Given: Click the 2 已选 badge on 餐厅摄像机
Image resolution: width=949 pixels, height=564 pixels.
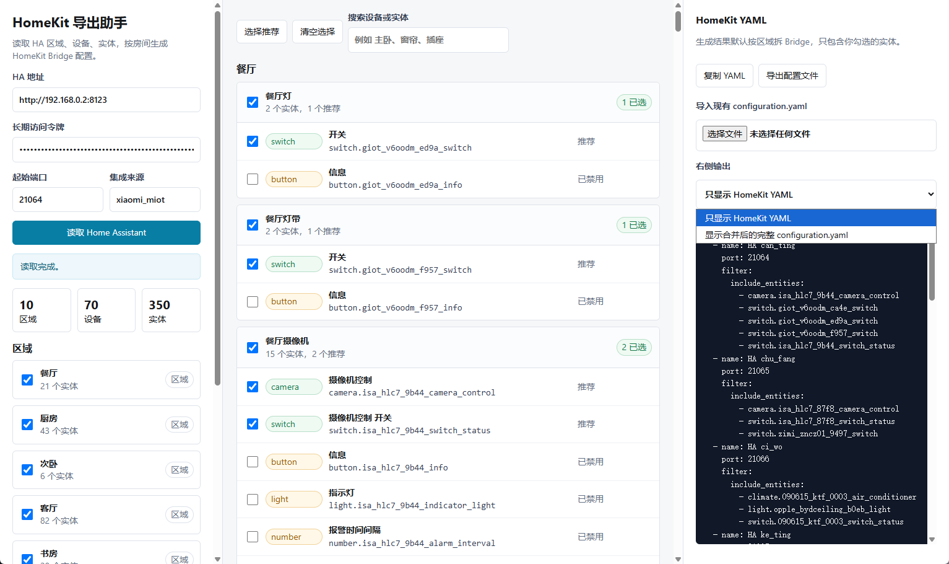Looking at the screenshot, I should 634,347.
